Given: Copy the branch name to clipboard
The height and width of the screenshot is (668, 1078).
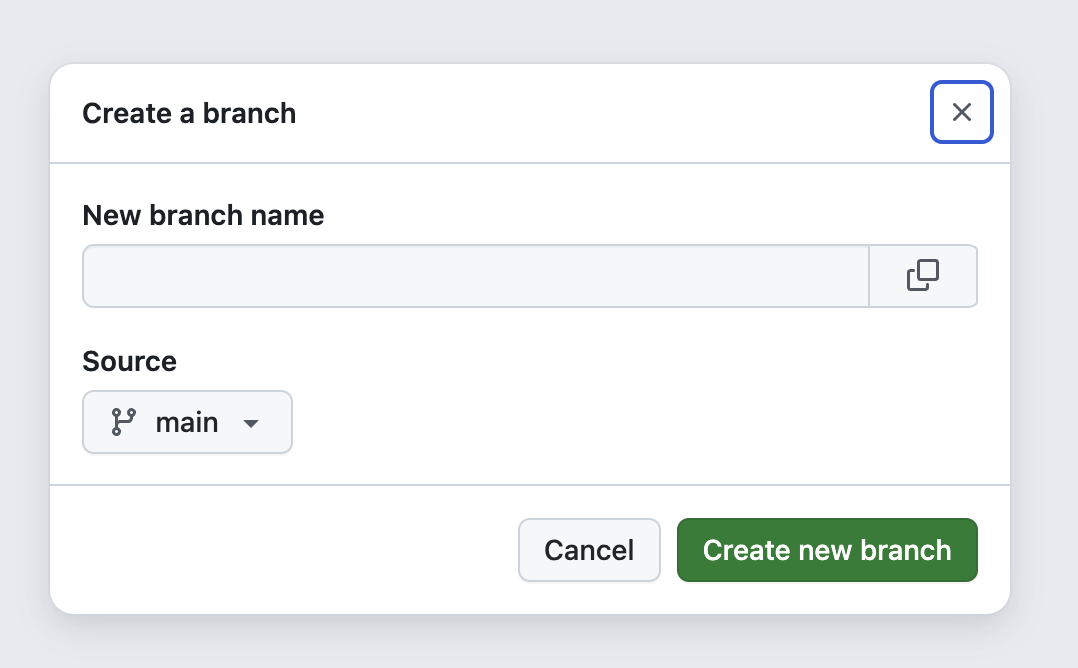Looking at the screenshot, I should tap(923, 276).
